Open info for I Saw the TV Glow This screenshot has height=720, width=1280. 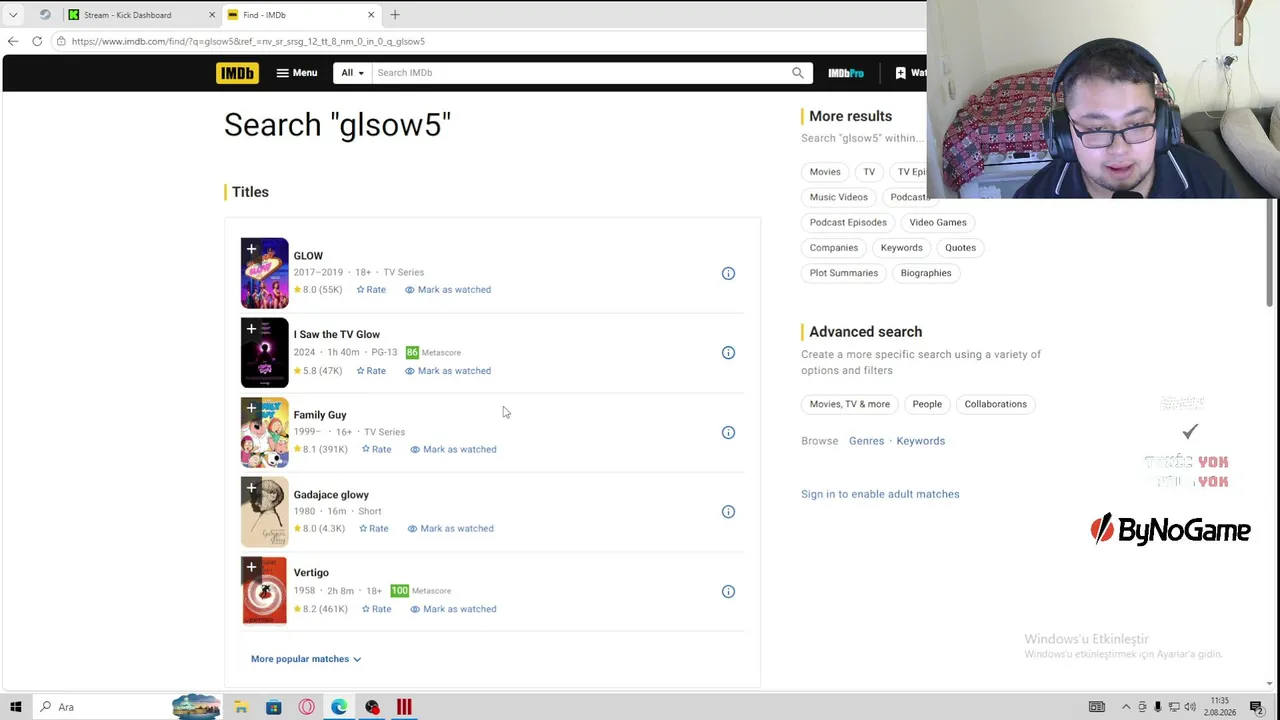tap(728, 352)
